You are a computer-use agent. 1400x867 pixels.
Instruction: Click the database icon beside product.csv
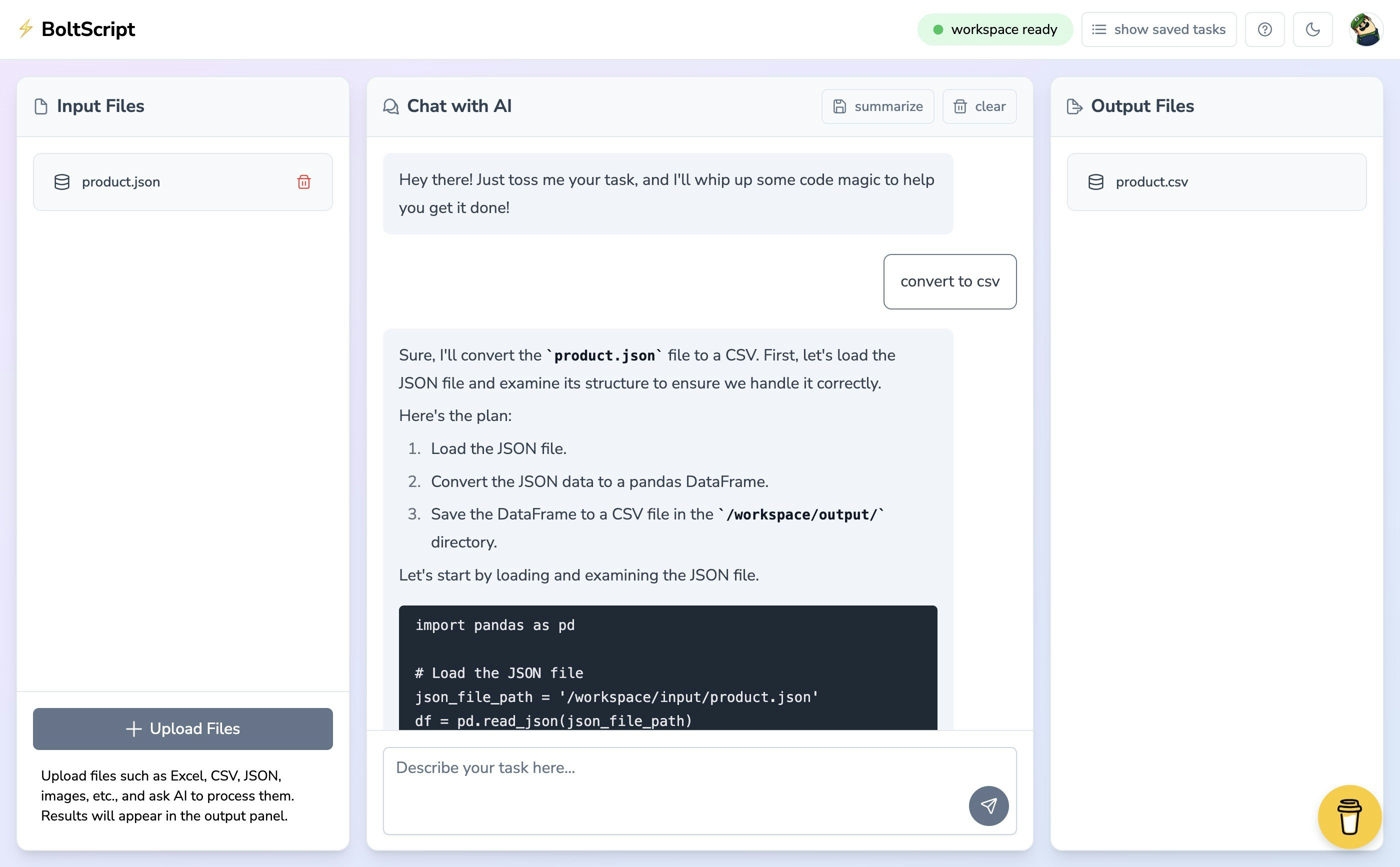click(x=1095, y=182)
